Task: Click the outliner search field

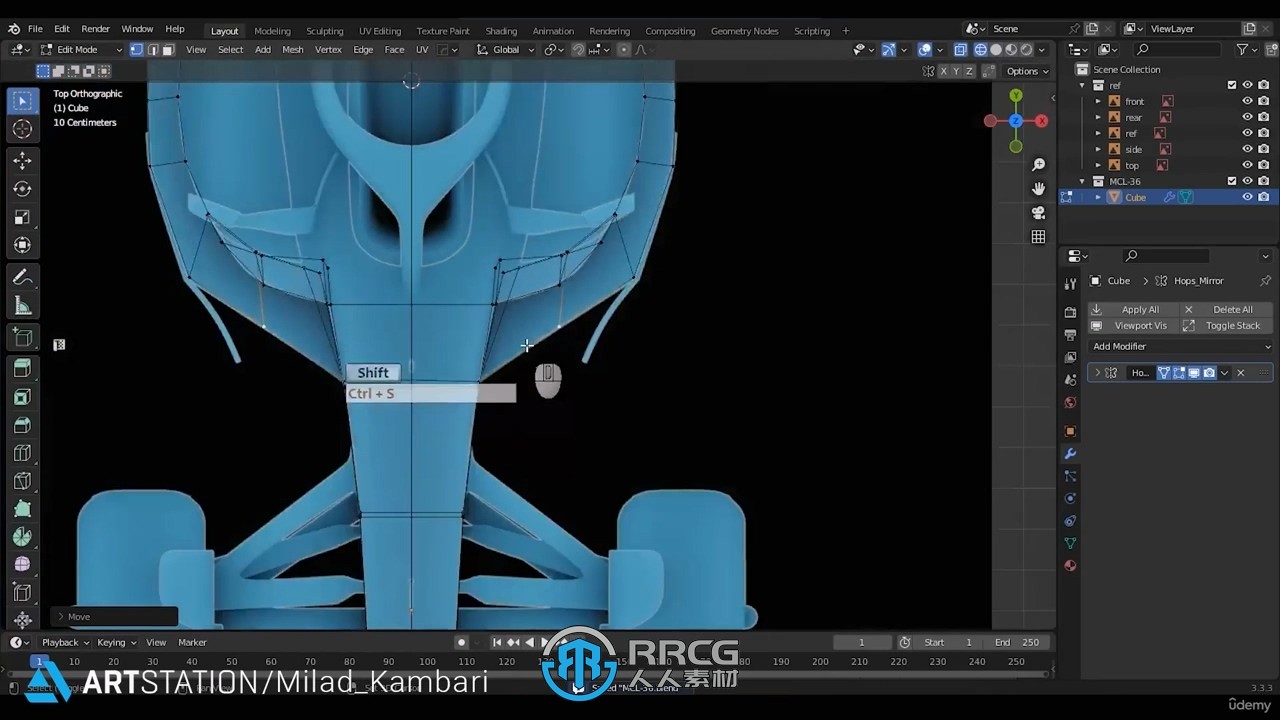Action: (x=1178, y=49)
